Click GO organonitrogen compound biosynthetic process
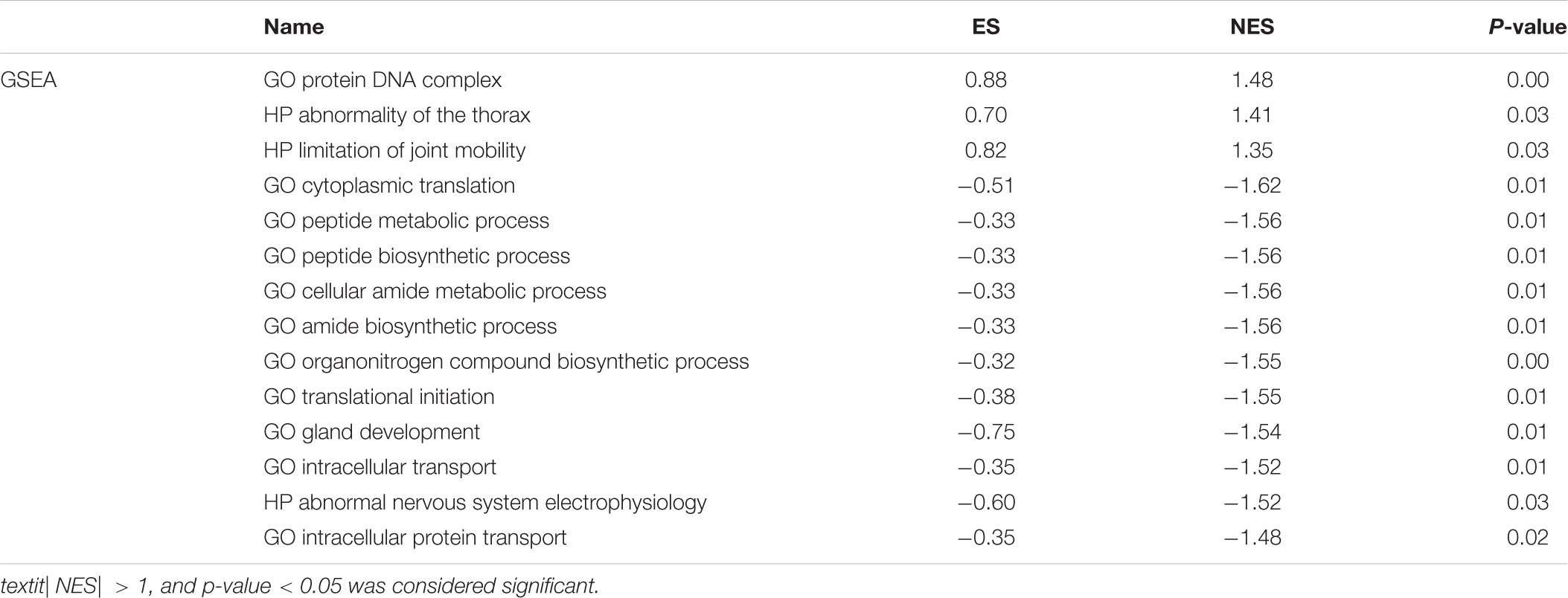Screen dimensions: 1568x598 pyautogui.click(x=506, y=361)
